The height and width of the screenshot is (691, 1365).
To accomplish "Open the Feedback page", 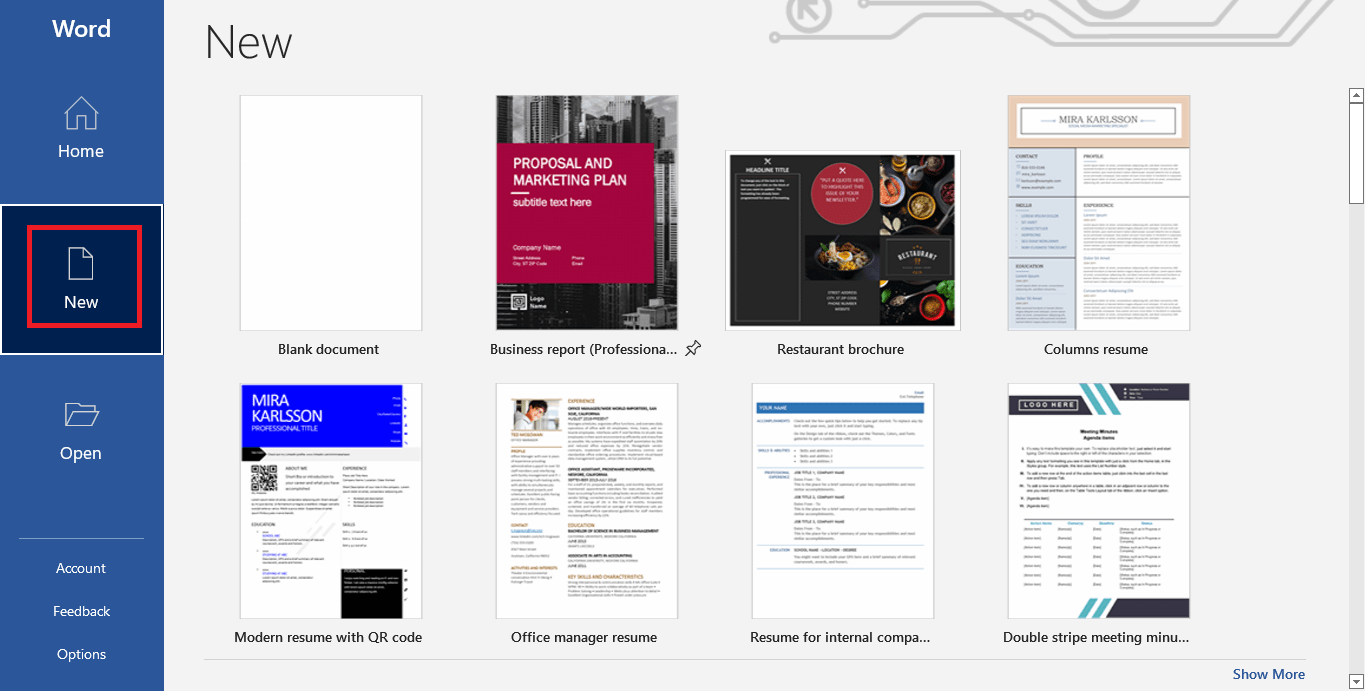I will pyautogui.click(x=81, y=611).
